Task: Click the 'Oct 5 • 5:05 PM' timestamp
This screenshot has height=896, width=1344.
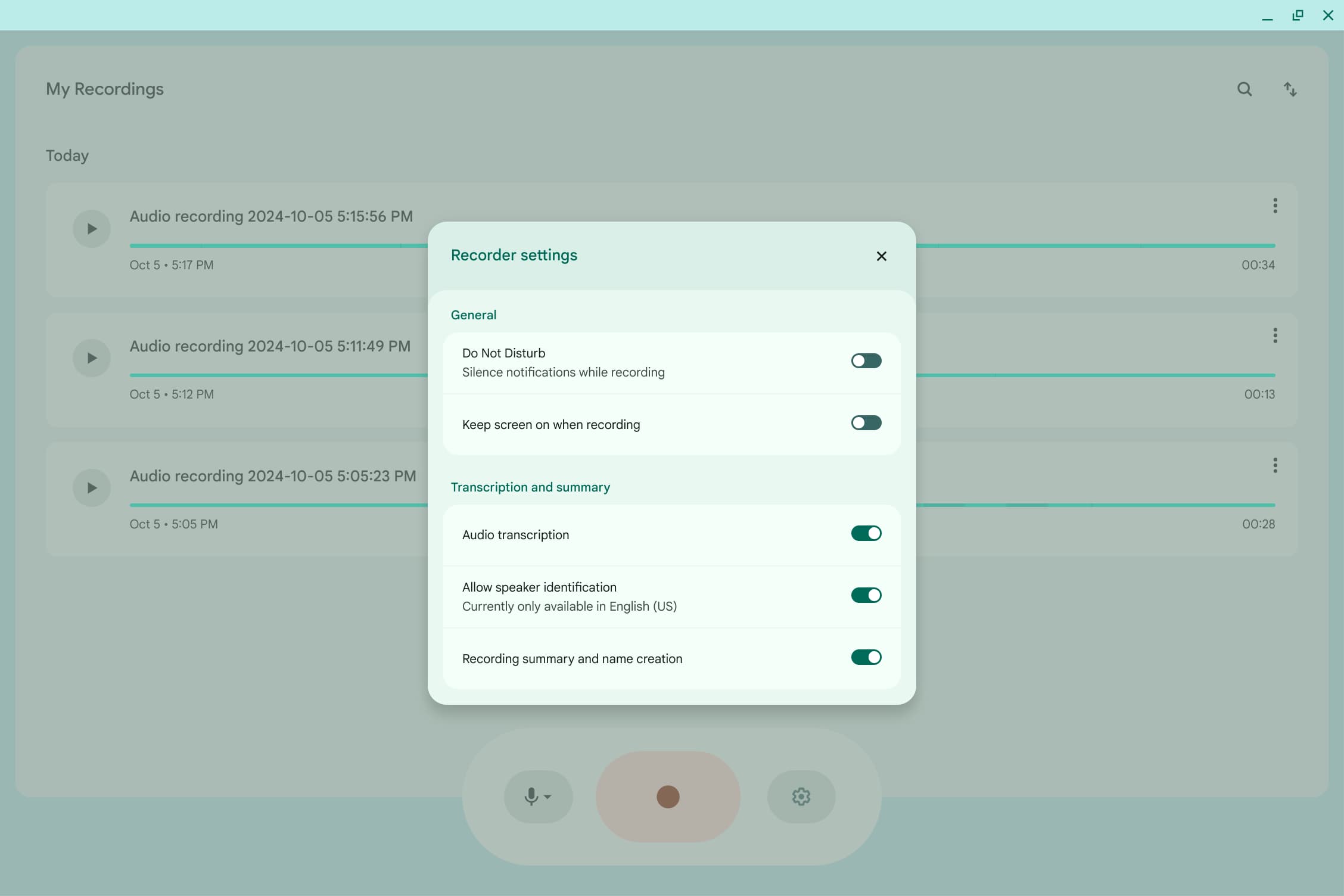Action: (173, 524)
